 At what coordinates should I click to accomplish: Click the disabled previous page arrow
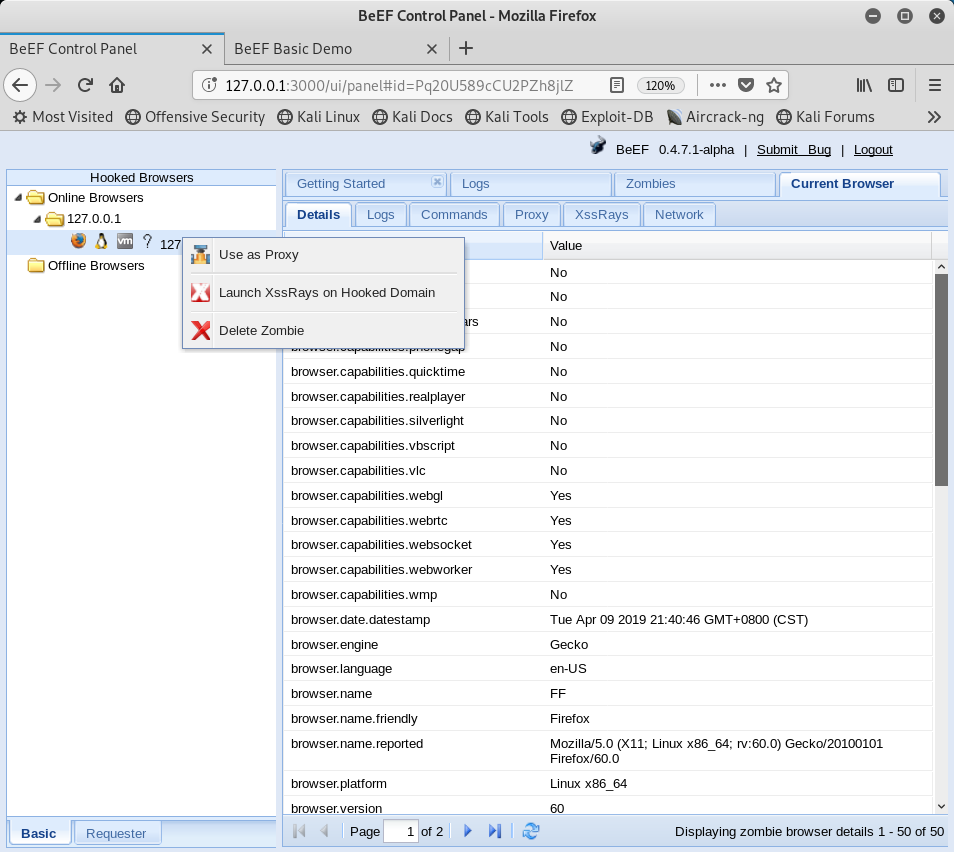(324, 831)
